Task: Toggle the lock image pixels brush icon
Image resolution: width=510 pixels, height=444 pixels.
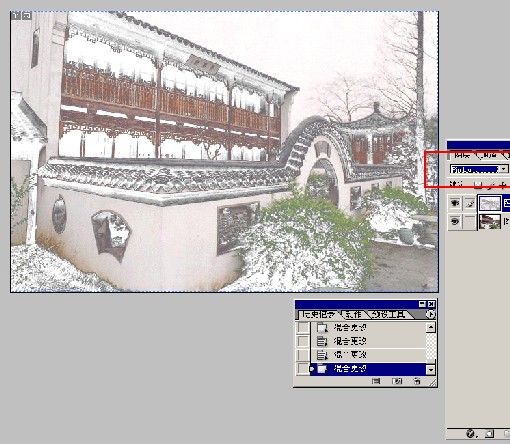Action: [x=491, y=184]
